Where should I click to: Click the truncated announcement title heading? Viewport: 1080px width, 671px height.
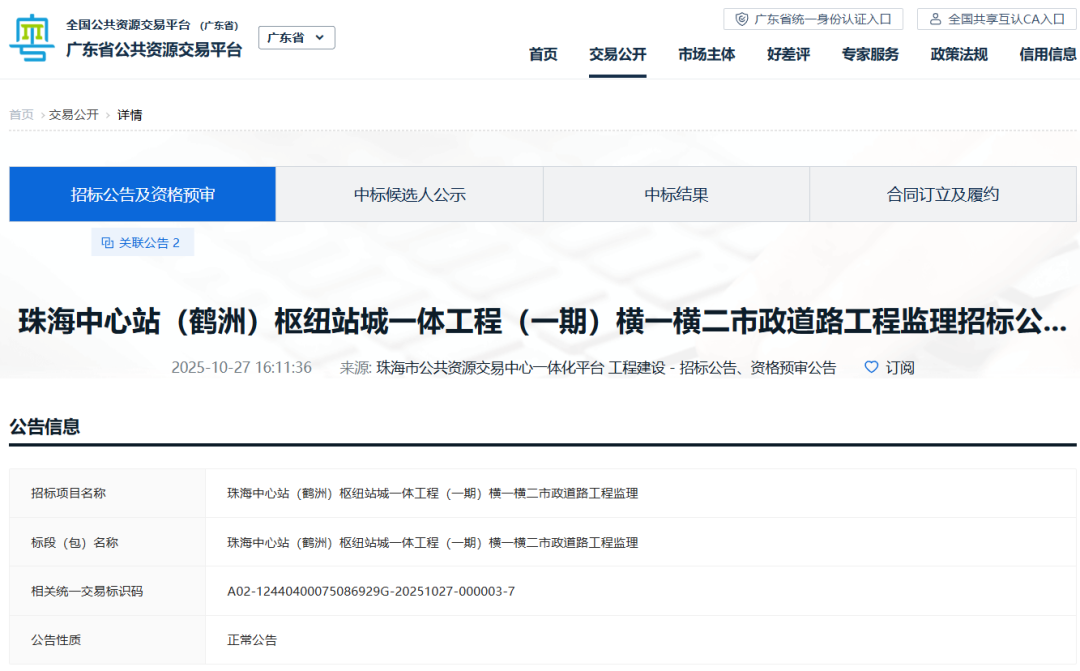point(542,322)
